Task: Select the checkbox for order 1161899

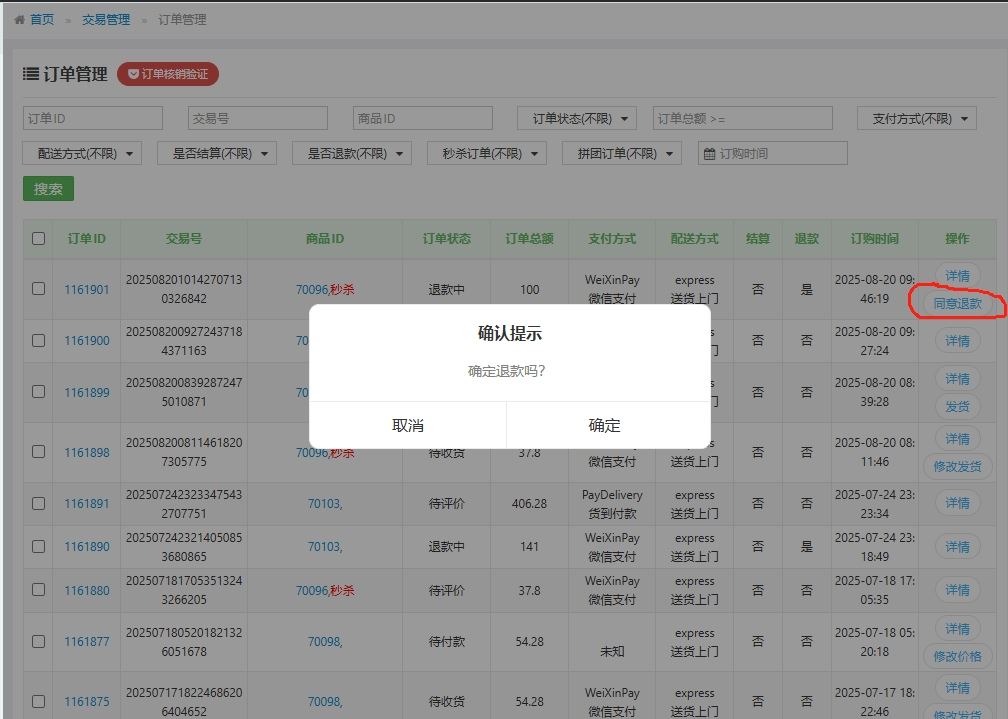Action: 39,392
